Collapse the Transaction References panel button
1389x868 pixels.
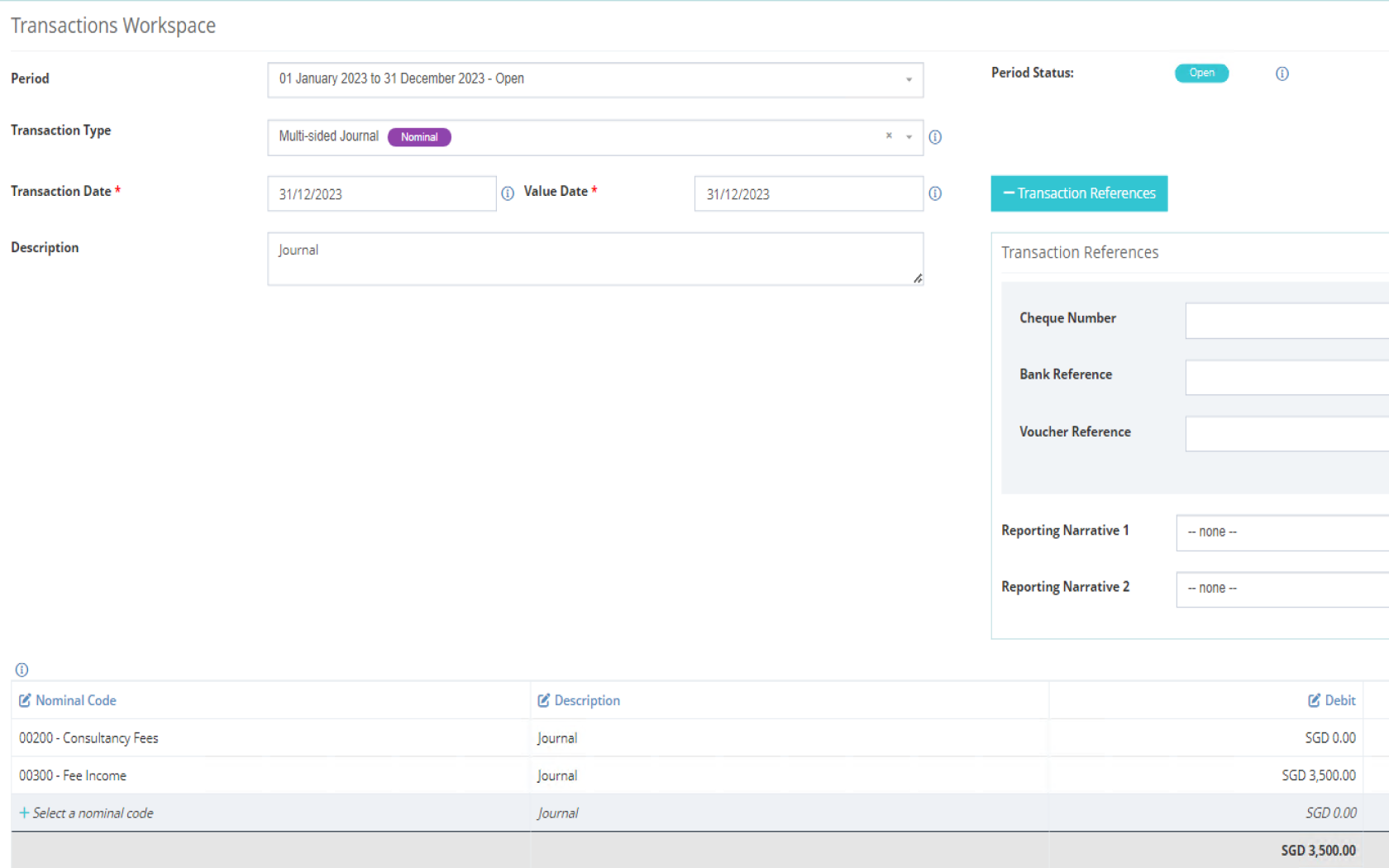click(1079, 193)
